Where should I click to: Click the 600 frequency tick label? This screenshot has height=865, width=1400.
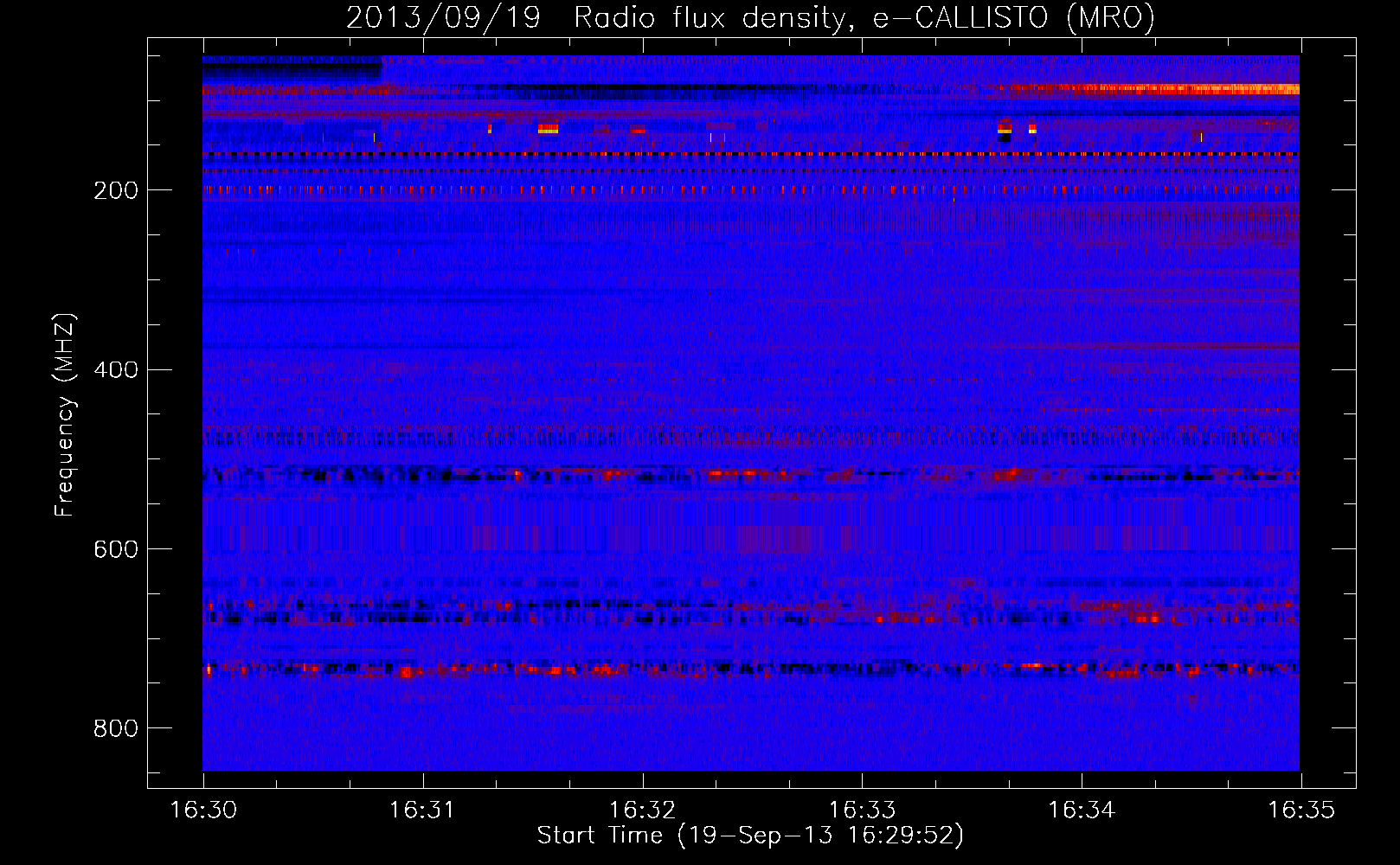(x=116, y=549)
